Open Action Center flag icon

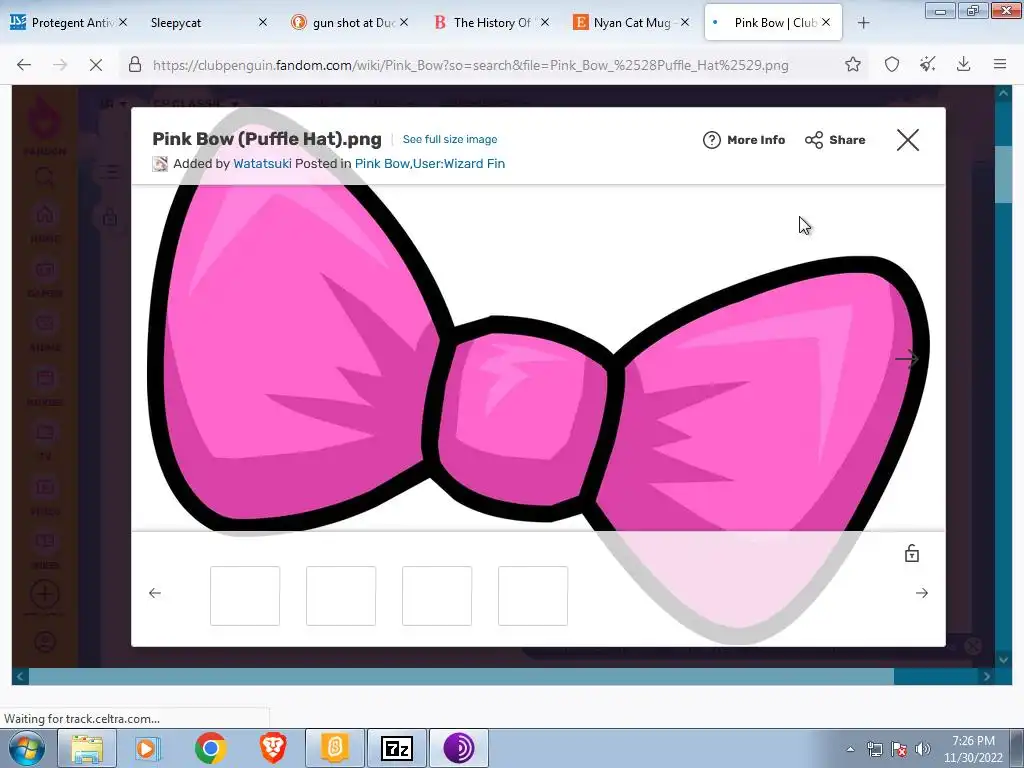(x=899, y=749)
